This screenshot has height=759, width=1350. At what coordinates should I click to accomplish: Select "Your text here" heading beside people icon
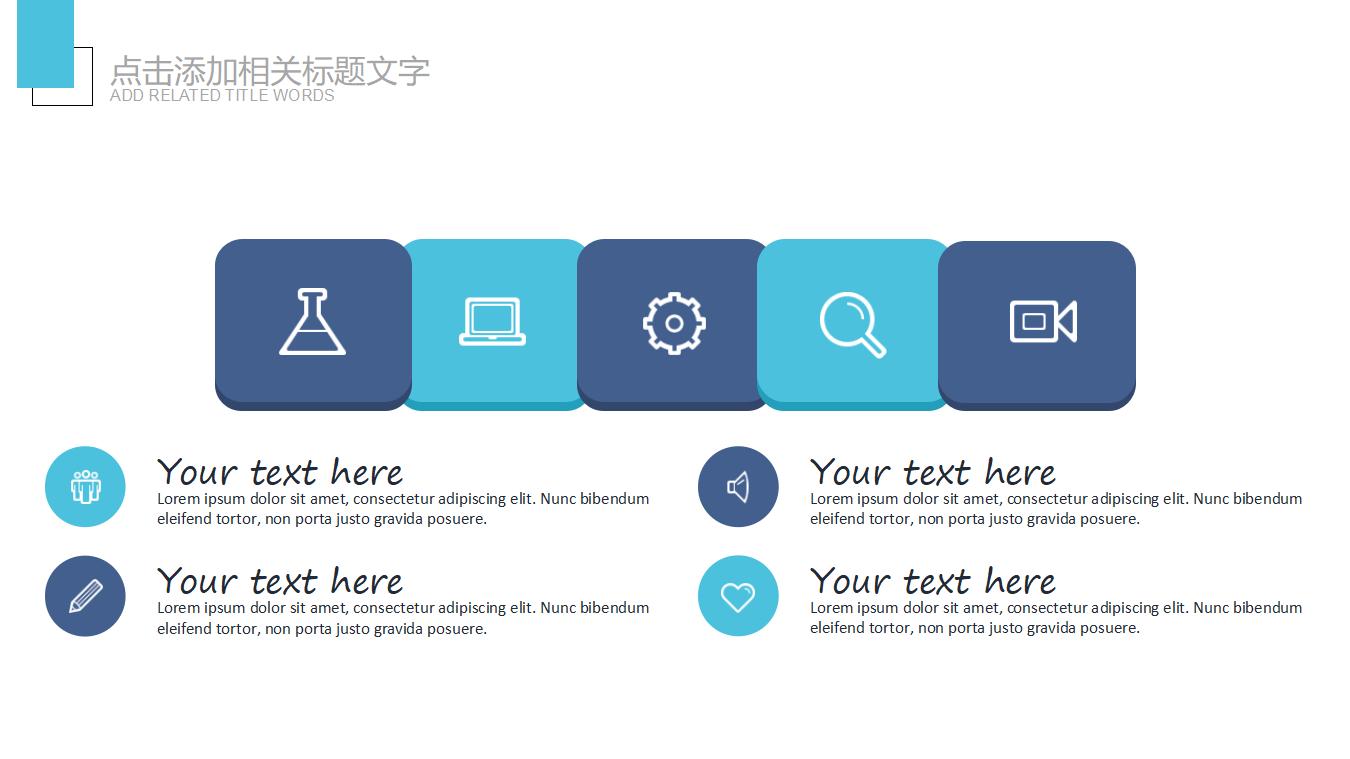[280, 471]
